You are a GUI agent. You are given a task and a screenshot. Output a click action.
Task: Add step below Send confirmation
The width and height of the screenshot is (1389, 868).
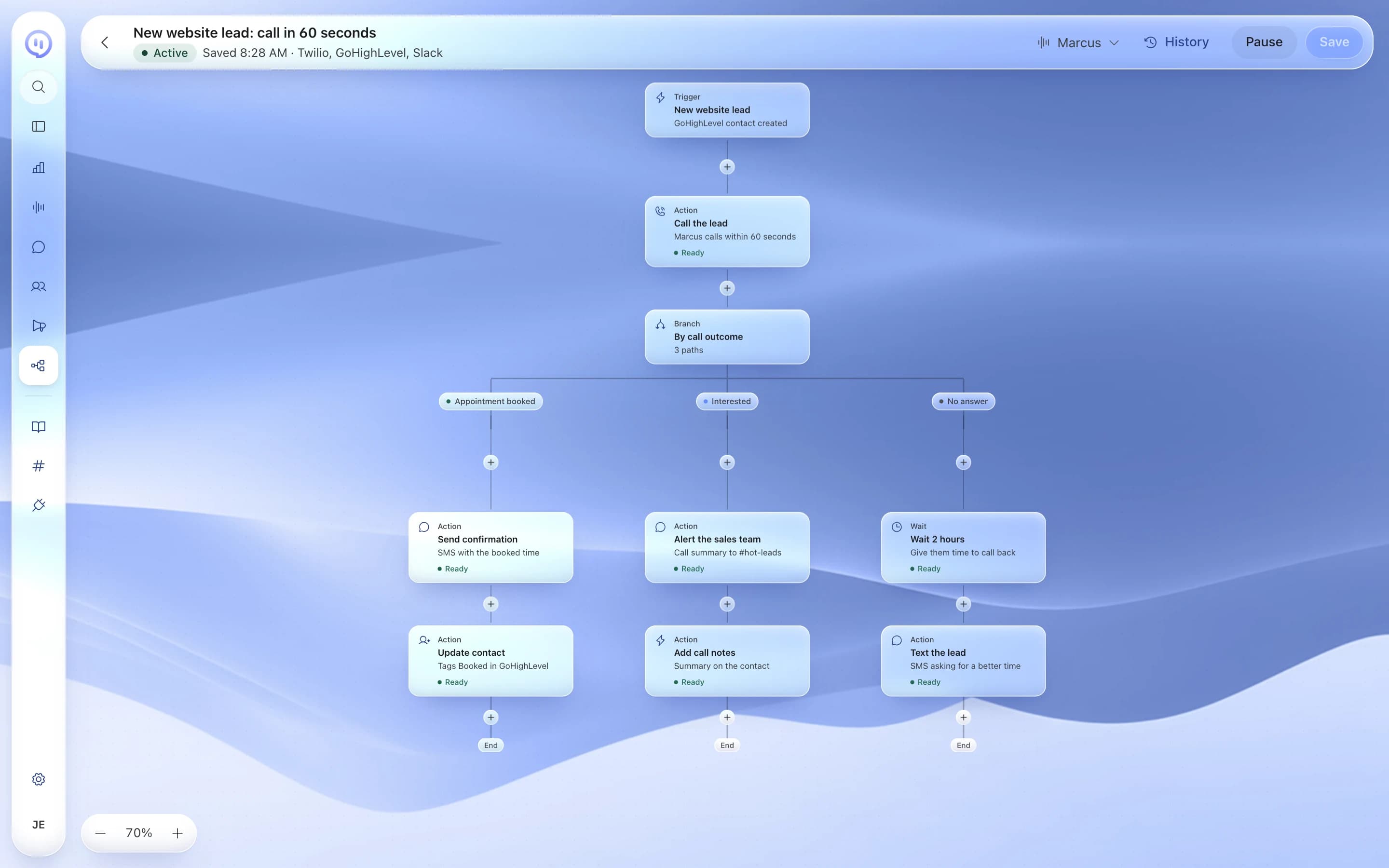tap(491, 604)
